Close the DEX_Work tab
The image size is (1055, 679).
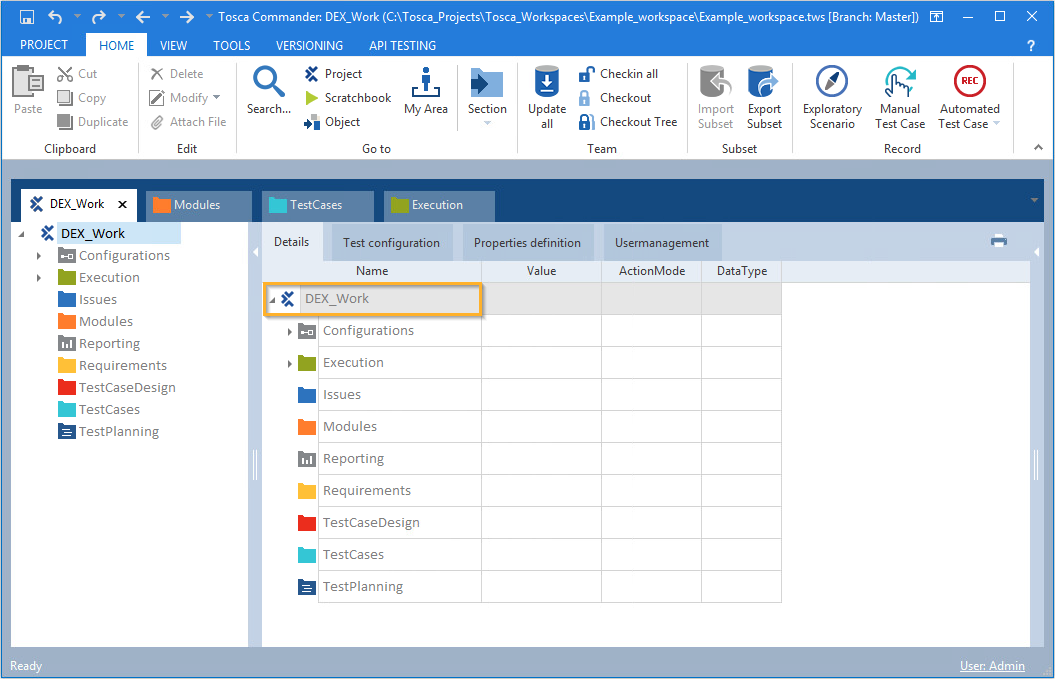pos(122,204)
